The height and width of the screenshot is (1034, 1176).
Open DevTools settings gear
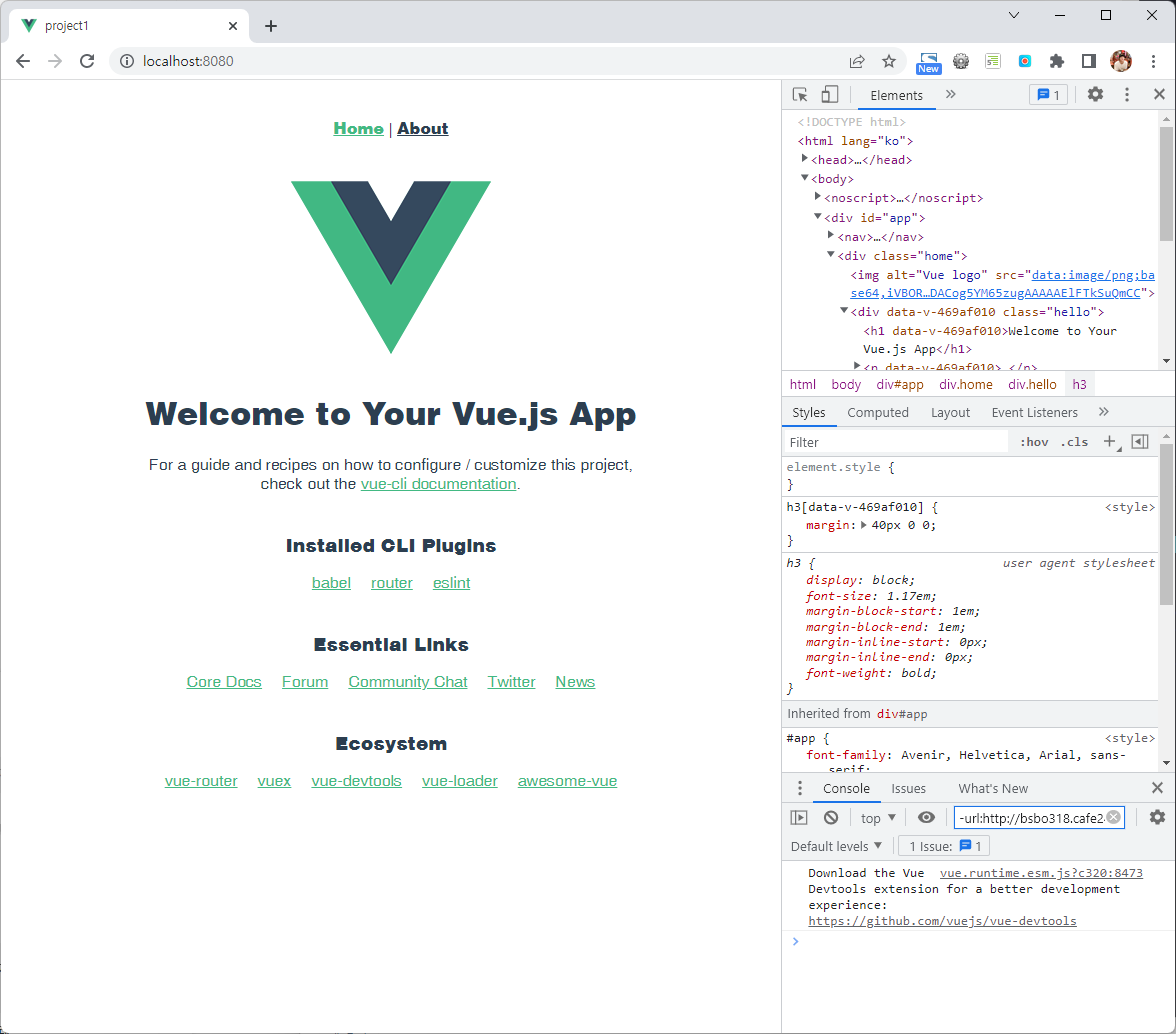click(1095, 94)
